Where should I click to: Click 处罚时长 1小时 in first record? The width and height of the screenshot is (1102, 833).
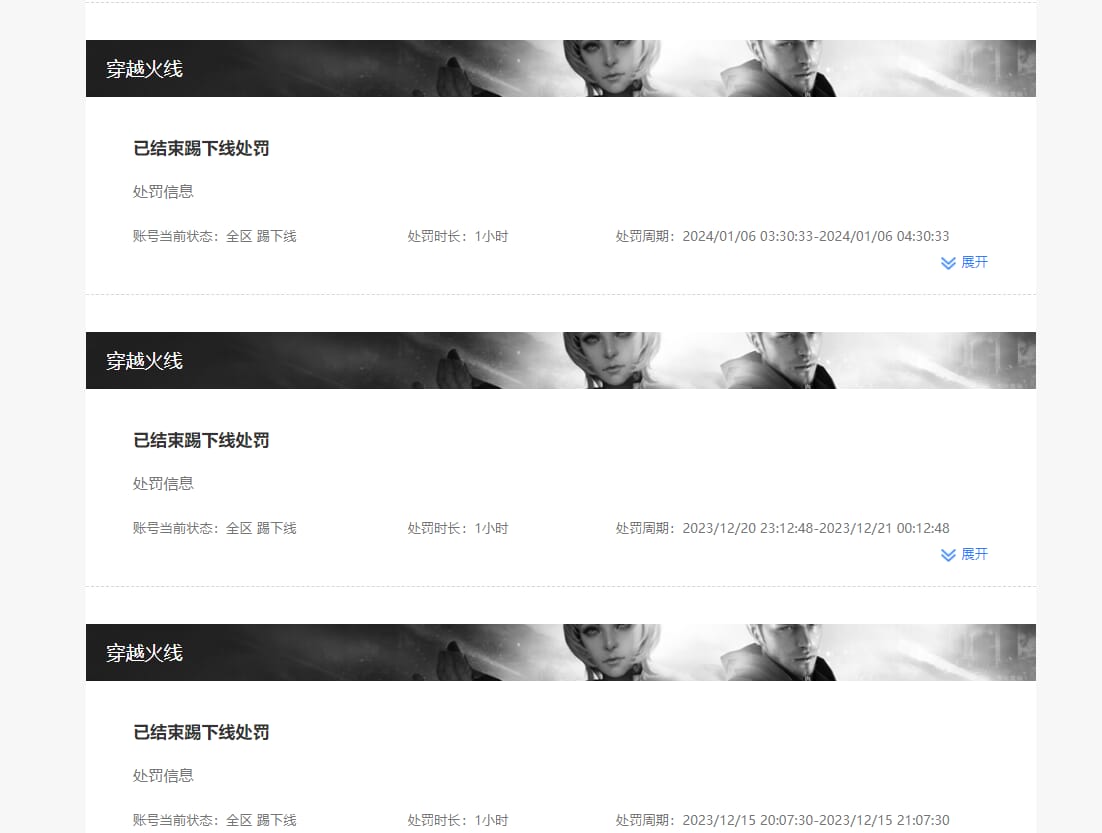pyautogui.click(x=458, y=236)
